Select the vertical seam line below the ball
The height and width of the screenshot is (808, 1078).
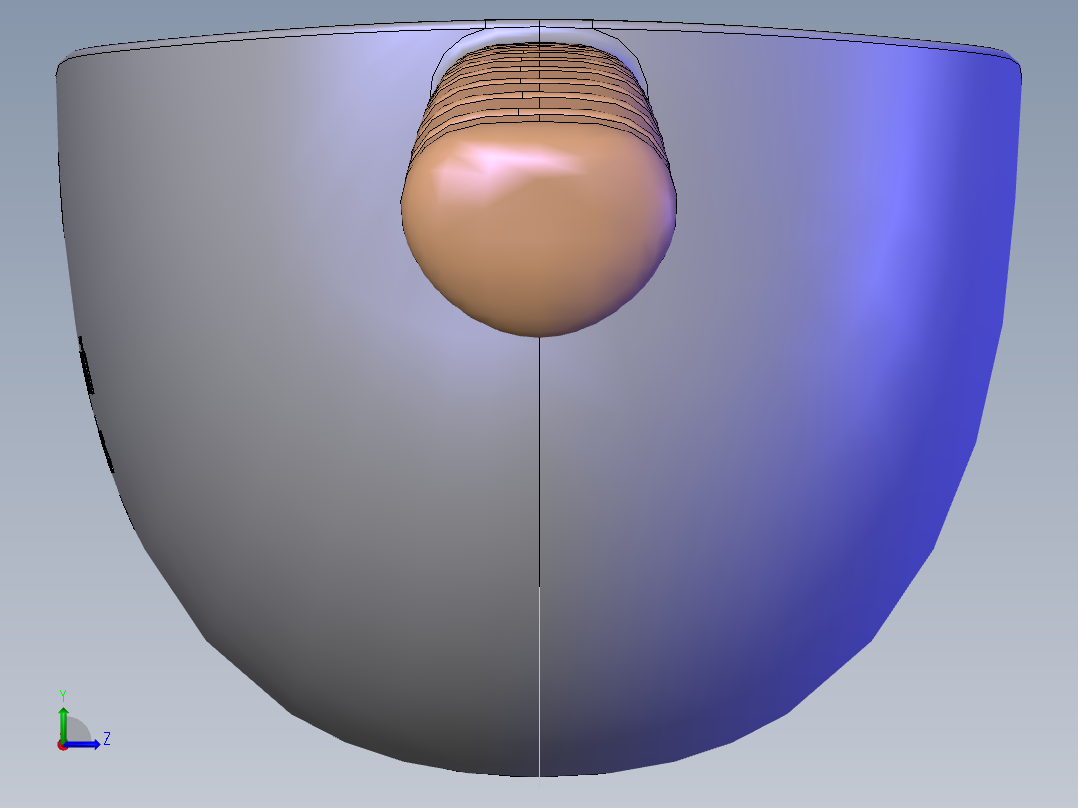(539, 557)
